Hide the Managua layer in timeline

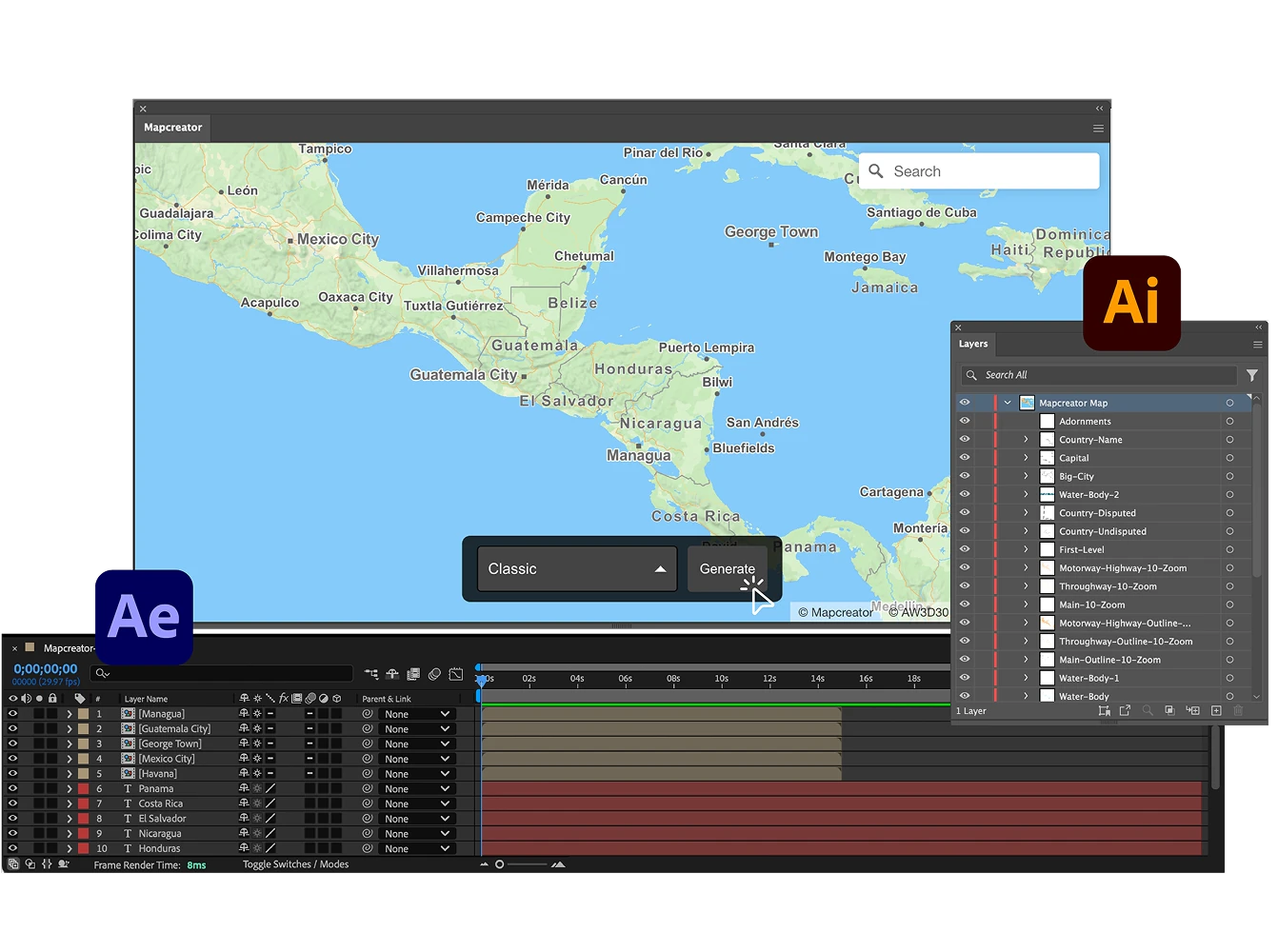click(13, 714)
